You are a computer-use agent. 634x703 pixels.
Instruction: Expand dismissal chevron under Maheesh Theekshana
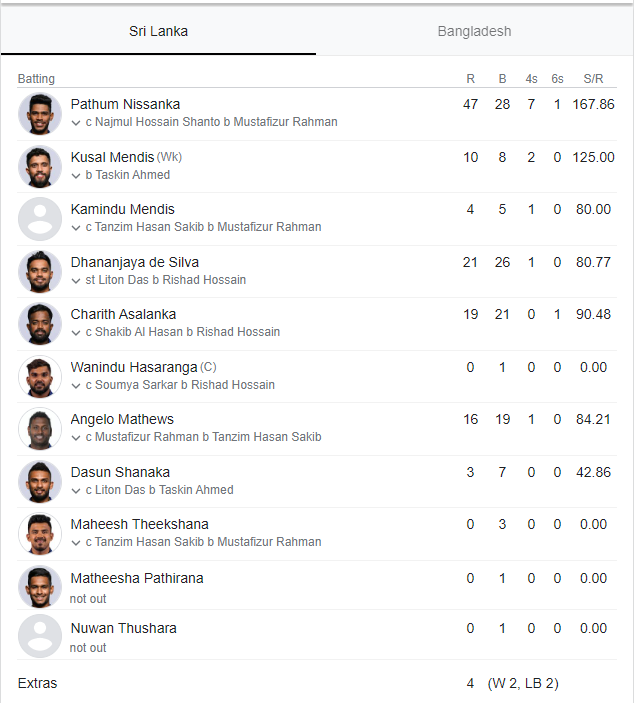point(76,543)
